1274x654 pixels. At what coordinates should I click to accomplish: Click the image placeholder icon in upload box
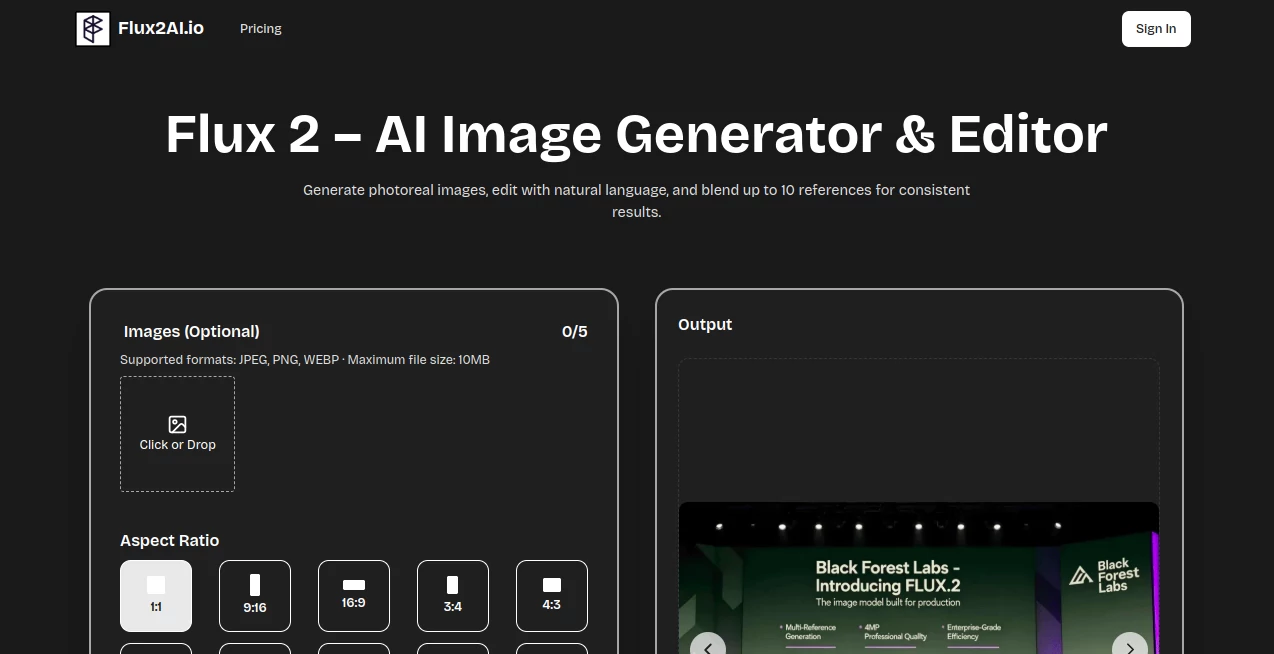click(x=177, y=424)
